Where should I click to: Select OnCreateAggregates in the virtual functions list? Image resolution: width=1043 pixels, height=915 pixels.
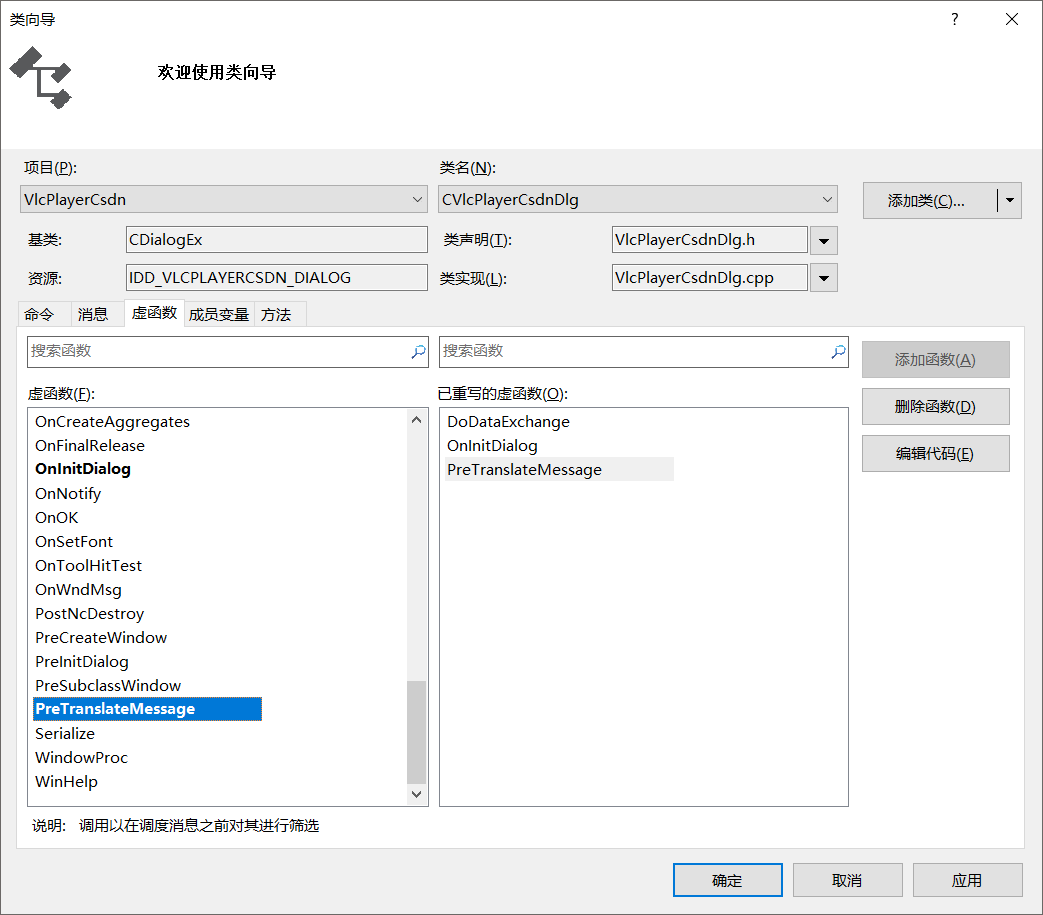point(112,422)
